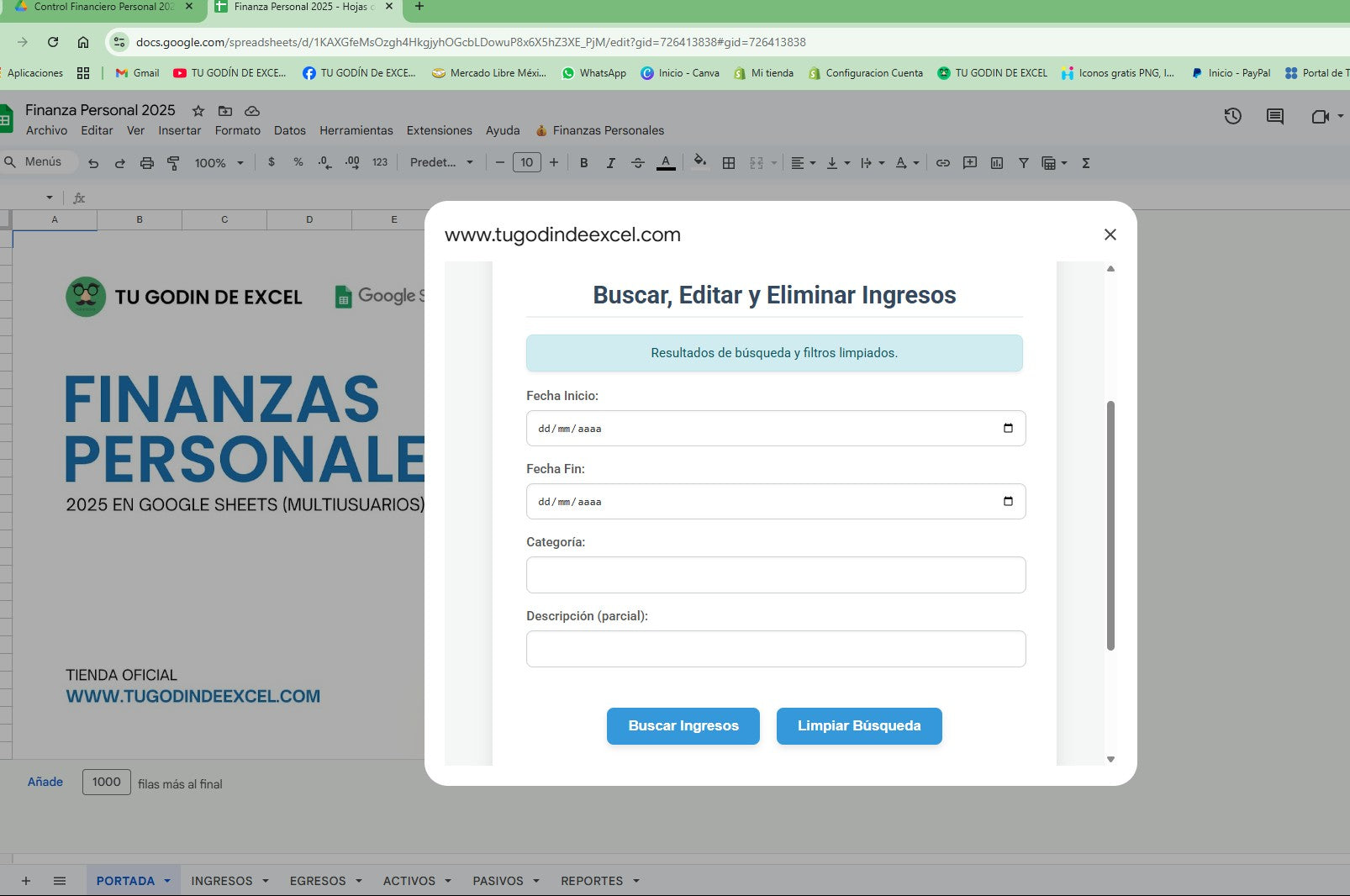Toggle strikethrough formatting
This screenshot has width=1350, height=896.
(638, 163)
